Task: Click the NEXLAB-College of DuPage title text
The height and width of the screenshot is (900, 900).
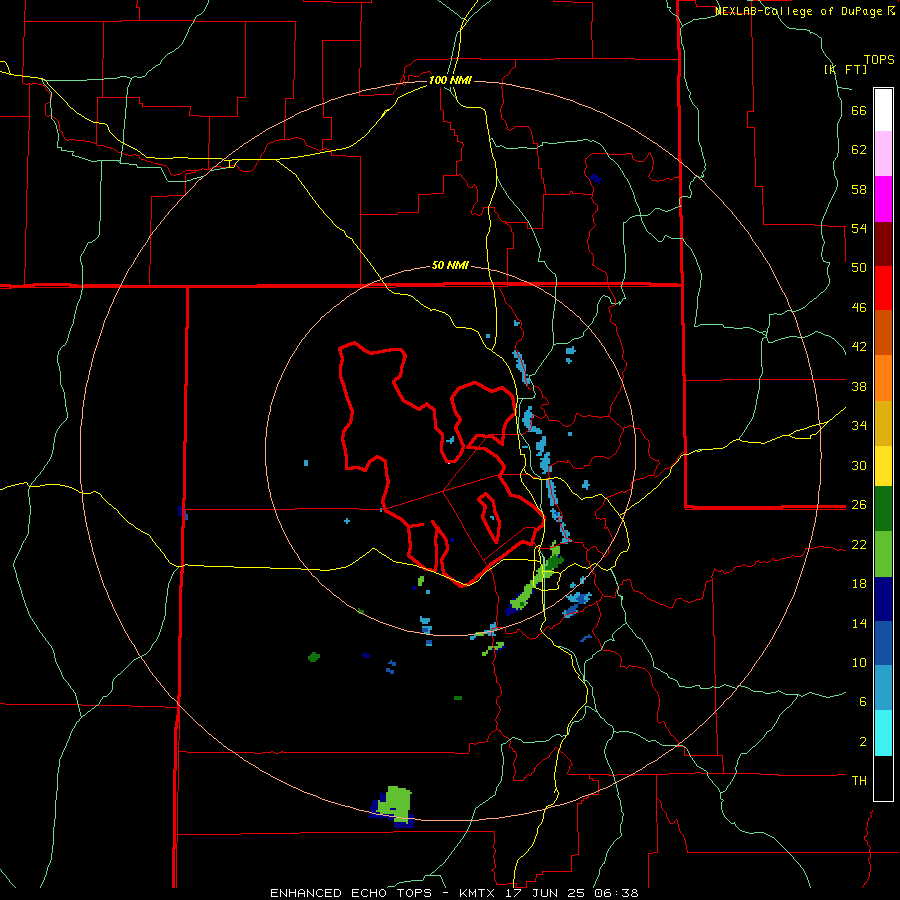Action: pyautogui.click(x=800, y=11)
